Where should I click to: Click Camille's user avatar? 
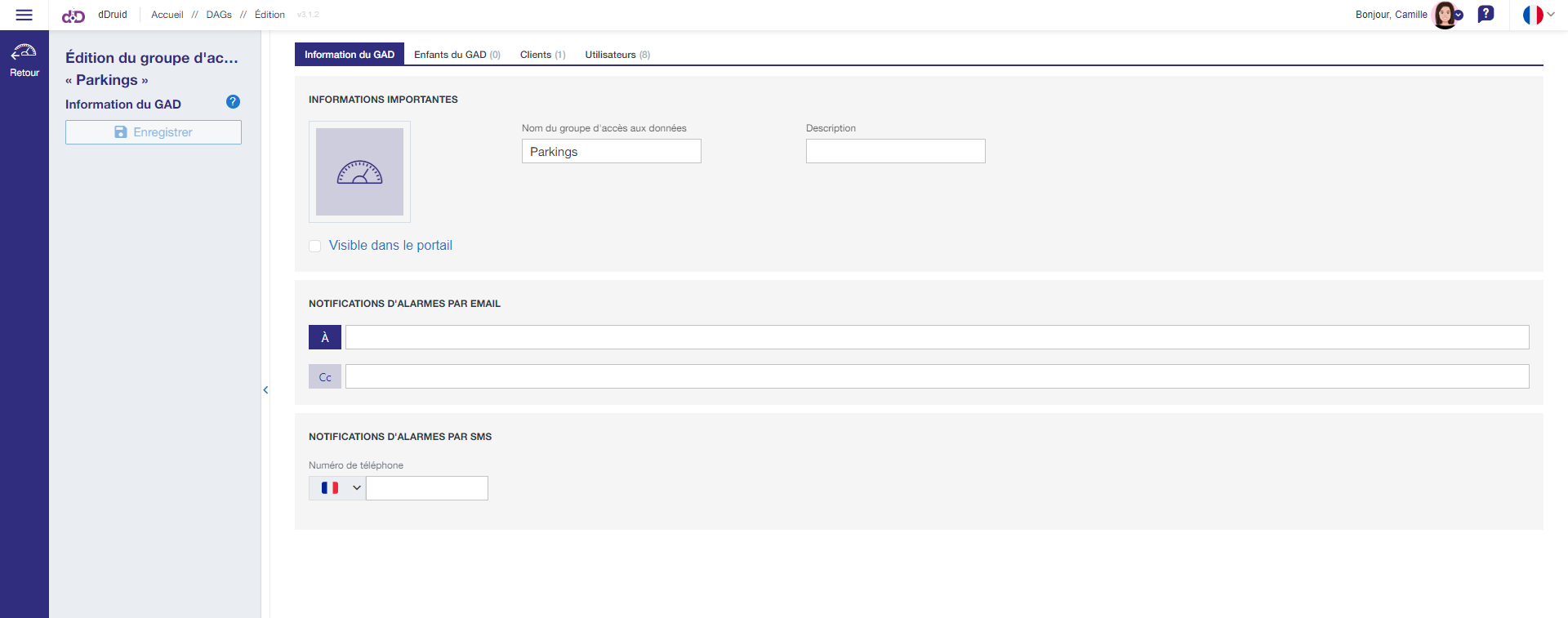pos(1445,15)
